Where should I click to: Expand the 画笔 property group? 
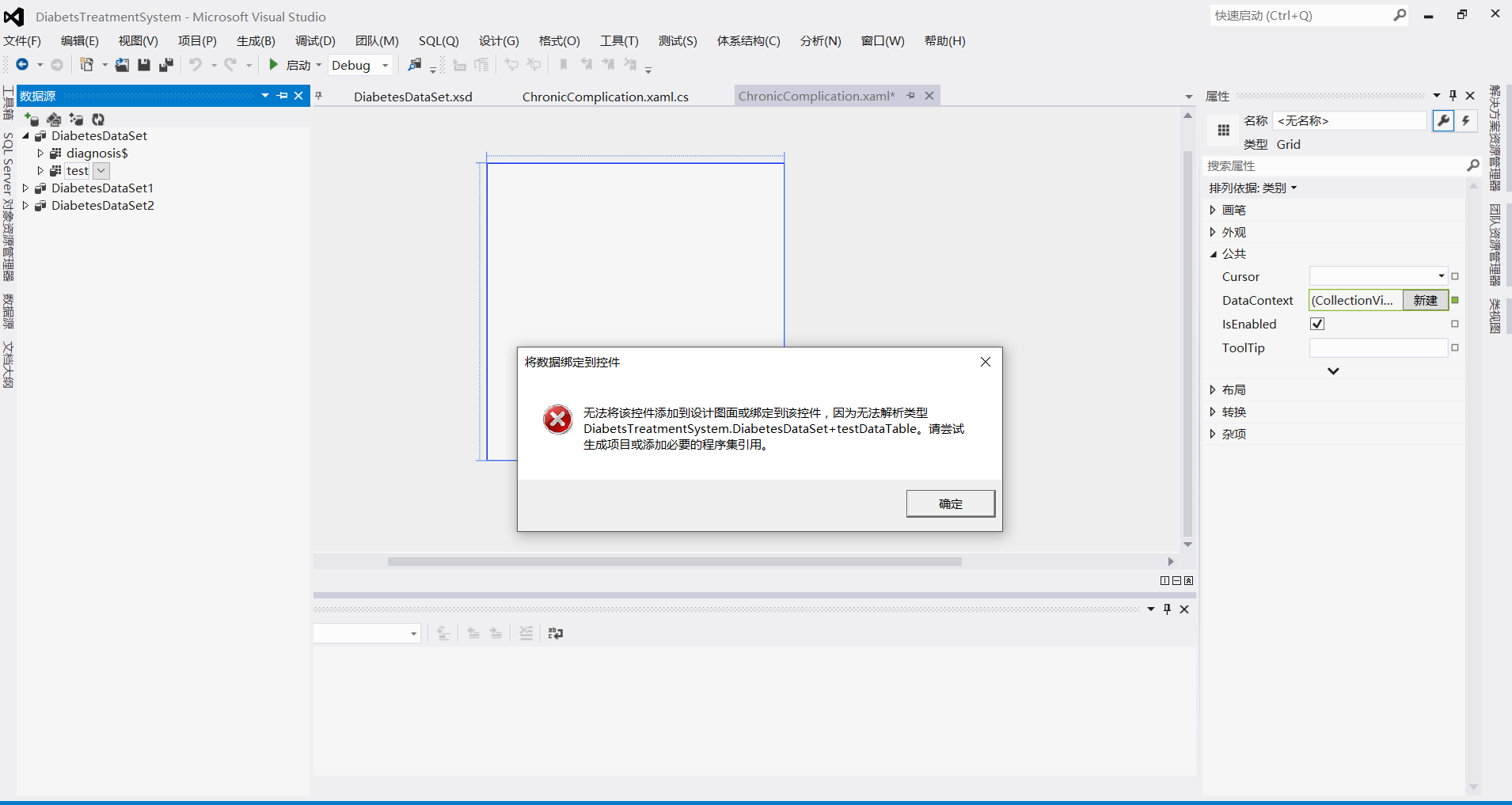1213,210
